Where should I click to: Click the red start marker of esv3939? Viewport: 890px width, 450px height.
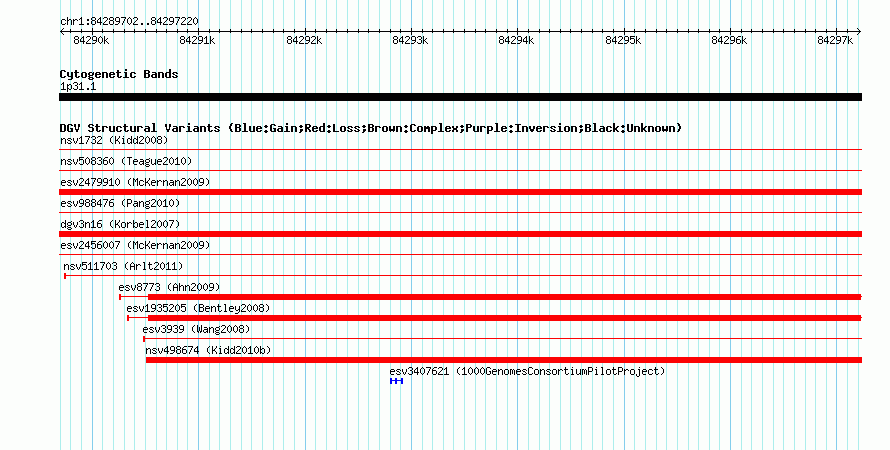[144, 339]
